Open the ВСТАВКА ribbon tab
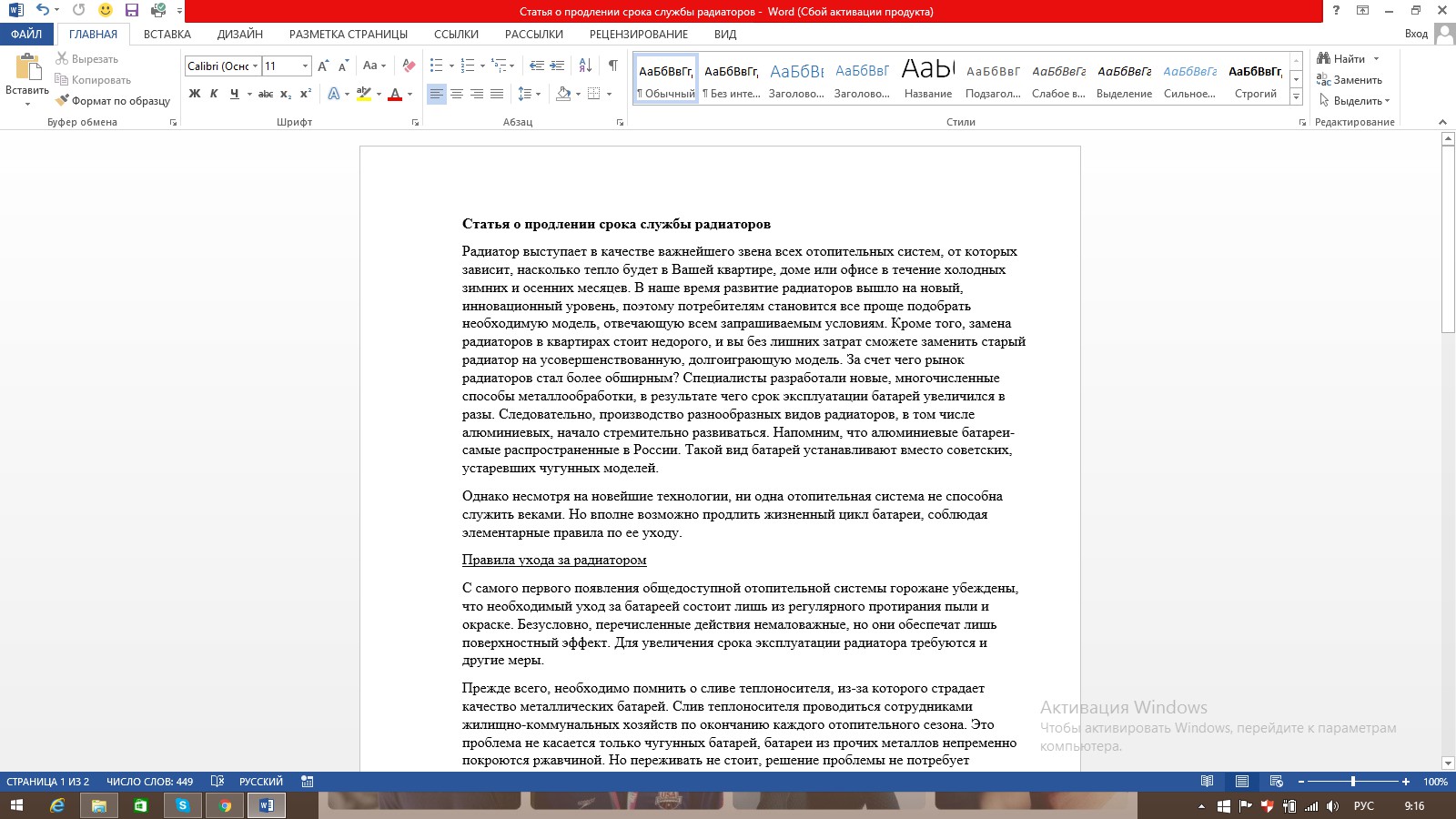This screenshot has width=1456, height=819. click(167, 34)
